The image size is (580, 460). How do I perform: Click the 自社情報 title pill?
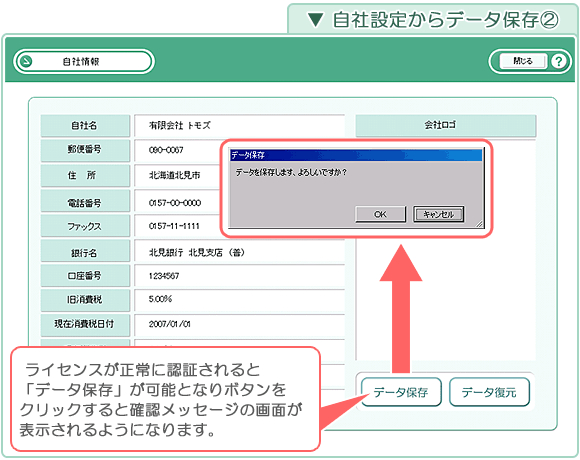click(84, 61)
